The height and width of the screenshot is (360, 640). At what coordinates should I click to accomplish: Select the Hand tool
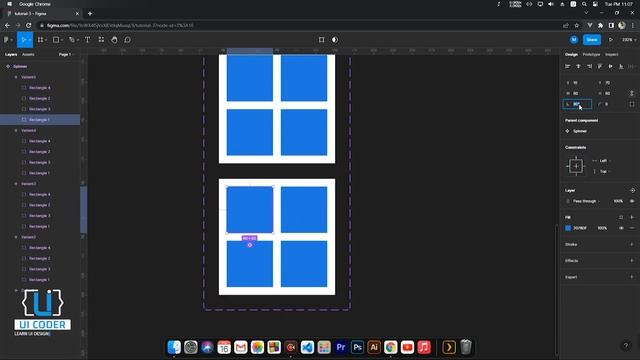click(114, 40)
